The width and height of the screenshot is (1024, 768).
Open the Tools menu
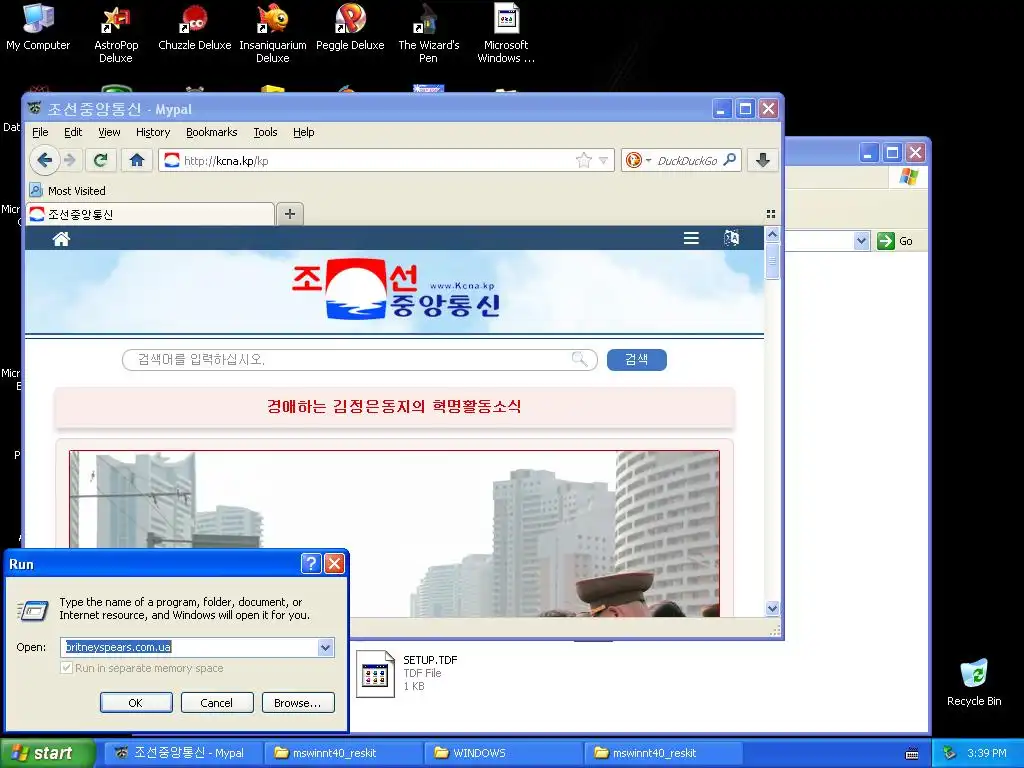(265, 132)
